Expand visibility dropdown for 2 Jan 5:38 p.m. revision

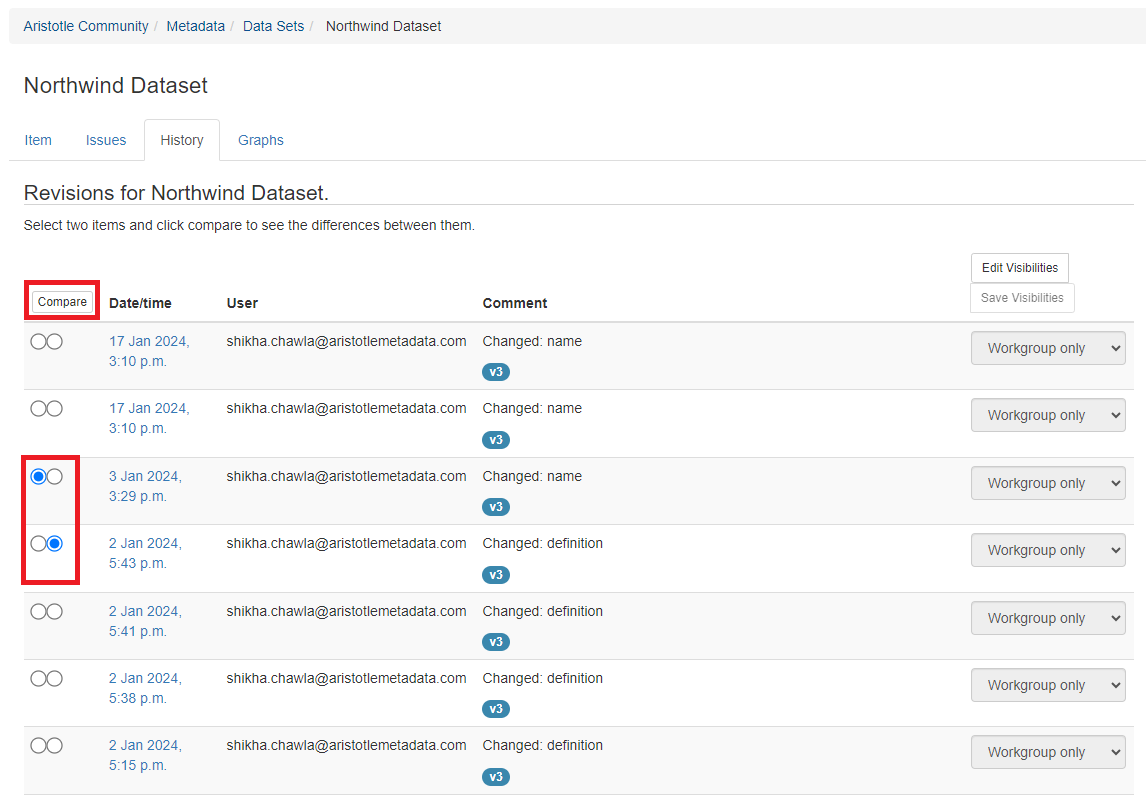[1047, 685]
